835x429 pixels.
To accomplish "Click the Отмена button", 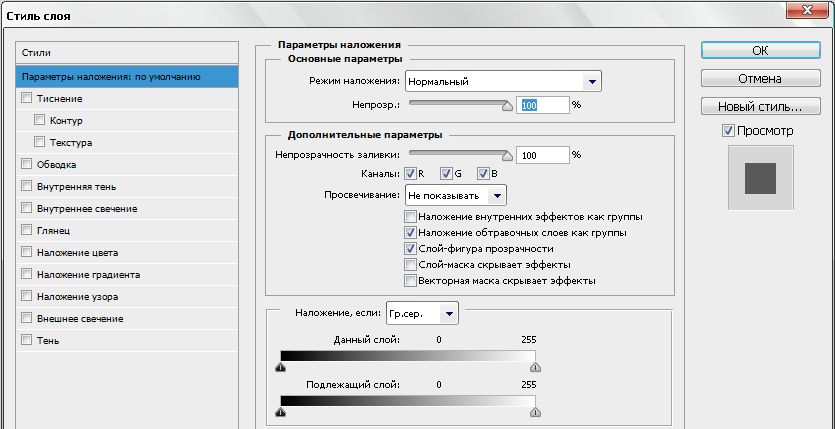I will tap(759, 79).
